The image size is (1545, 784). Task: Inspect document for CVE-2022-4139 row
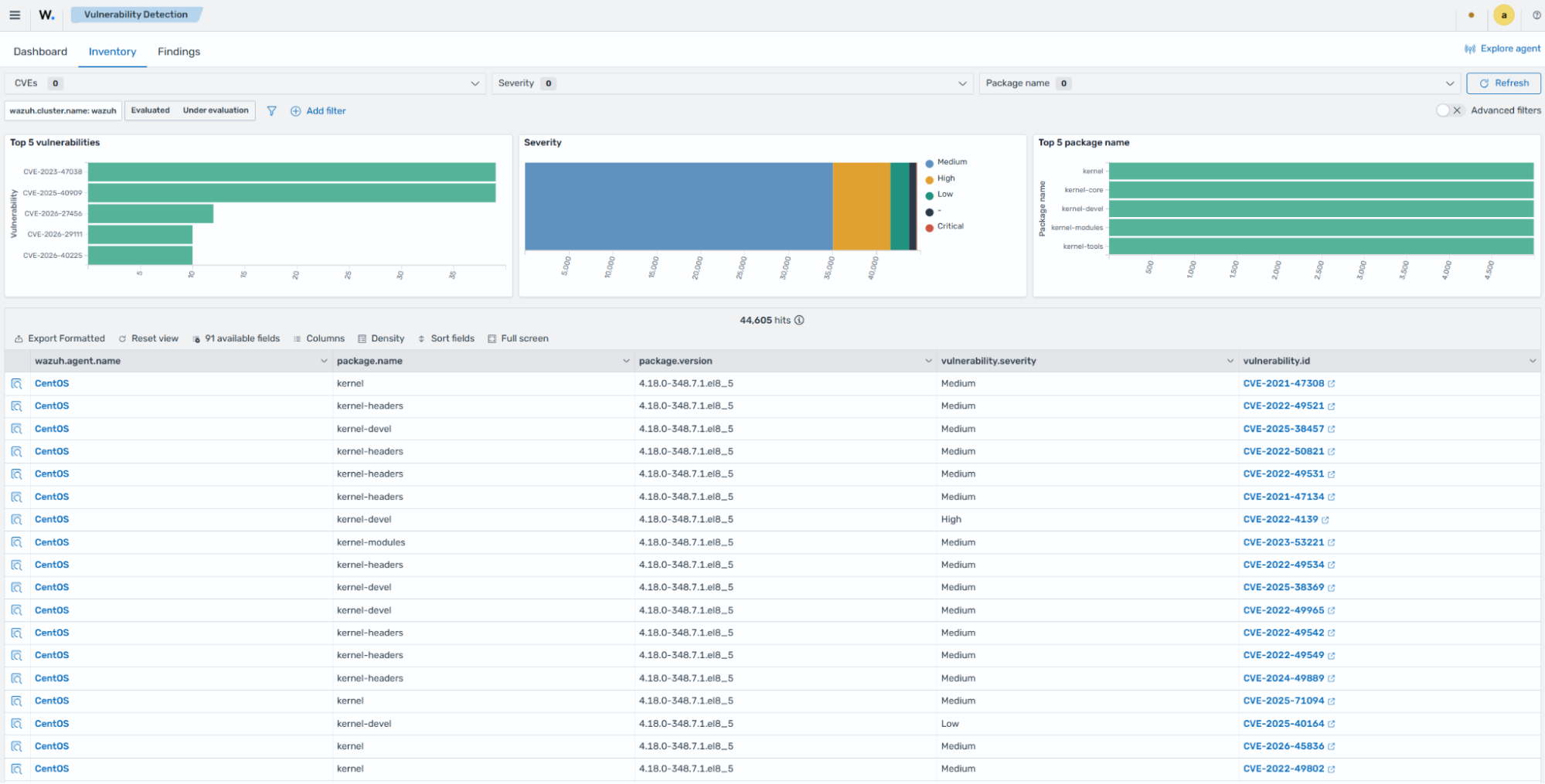[x=16, y=520]
